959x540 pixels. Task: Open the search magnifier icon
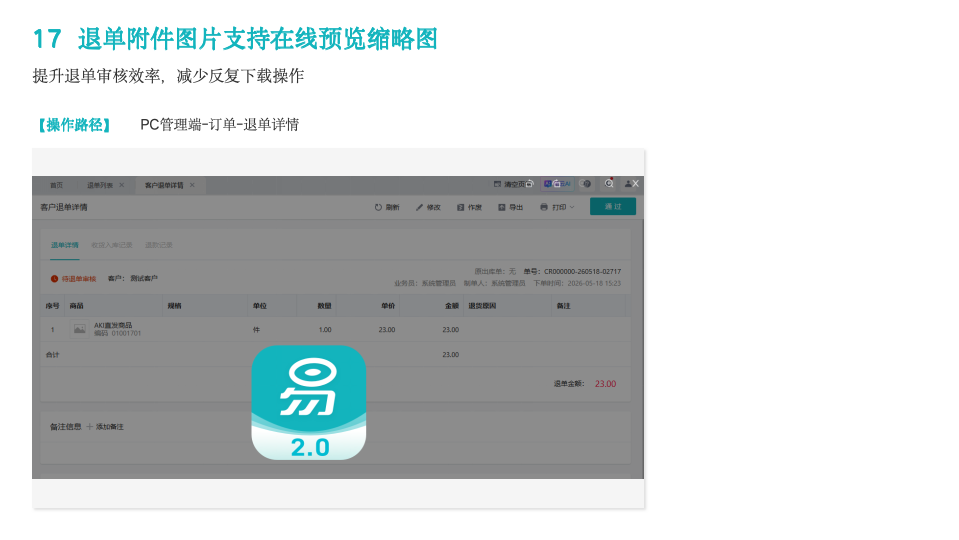[609, 183]
